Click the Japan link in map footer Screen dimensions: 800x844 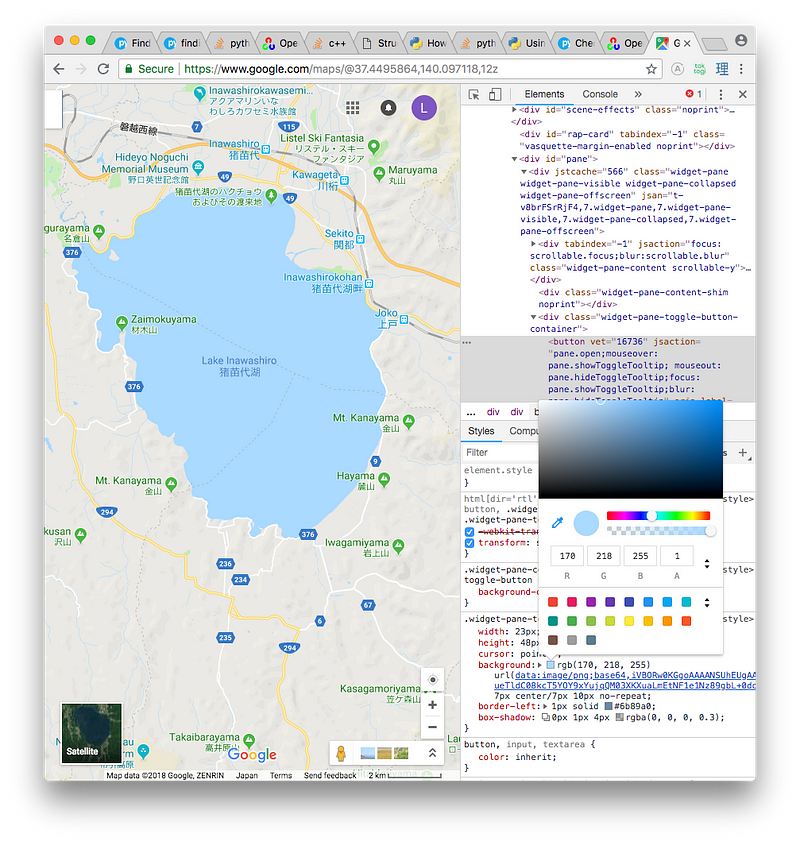point(247,776)
